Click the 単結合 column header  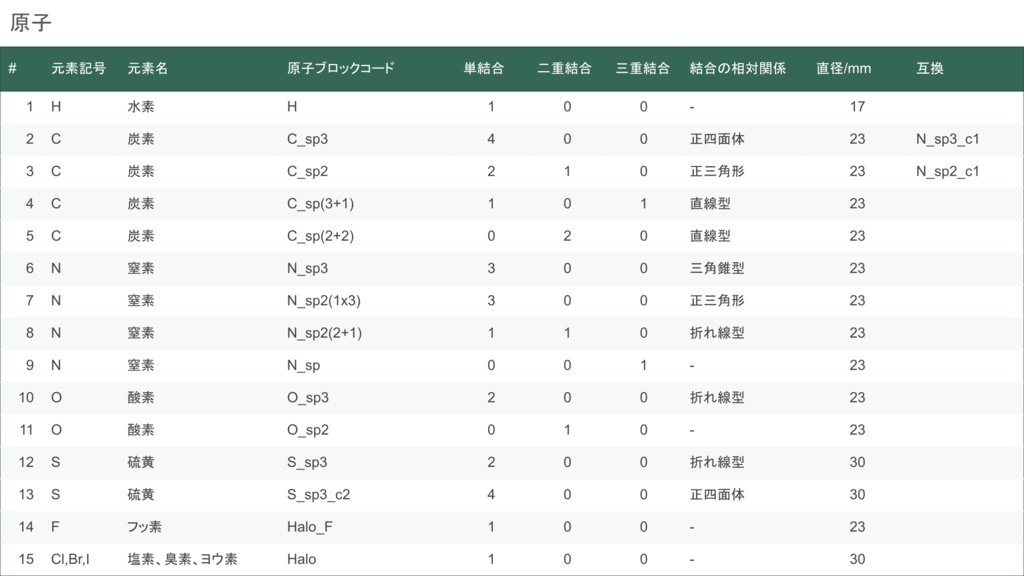click(483, 69)
